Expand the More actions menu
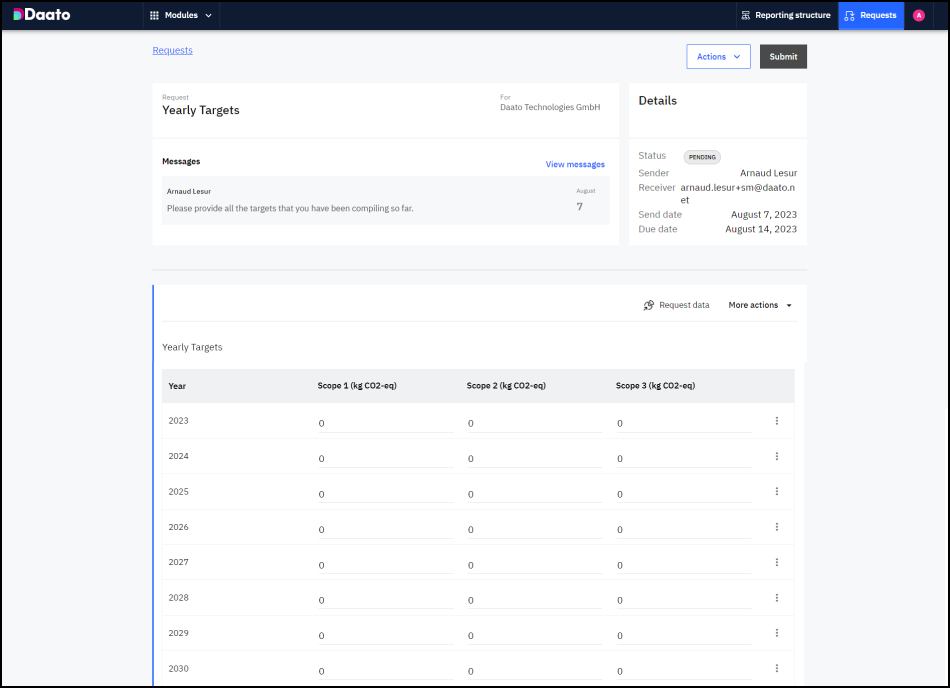Screen dimensions: 950x688 tap(760, 305)
